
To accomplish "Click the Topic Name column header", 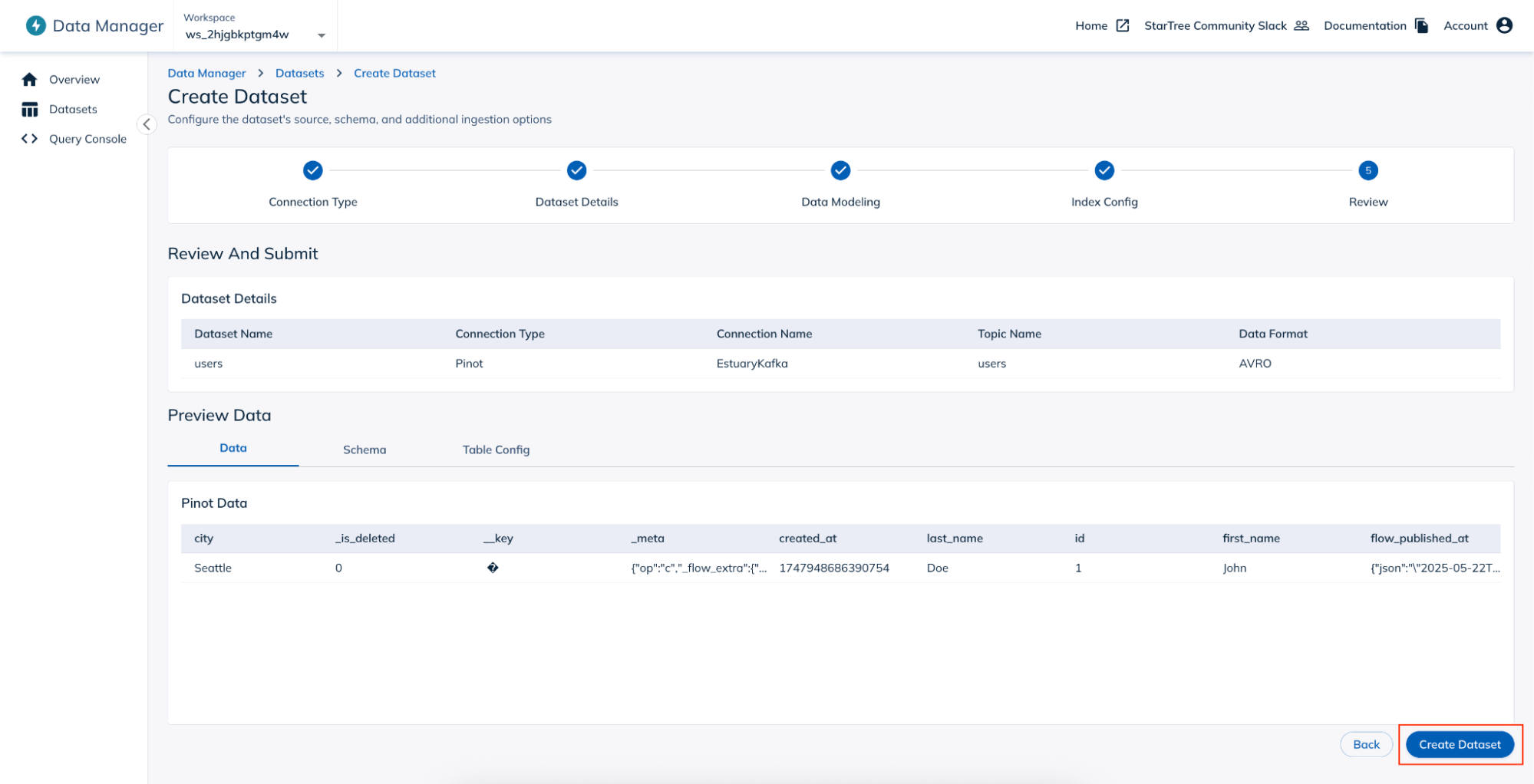I will (1009, 334).
